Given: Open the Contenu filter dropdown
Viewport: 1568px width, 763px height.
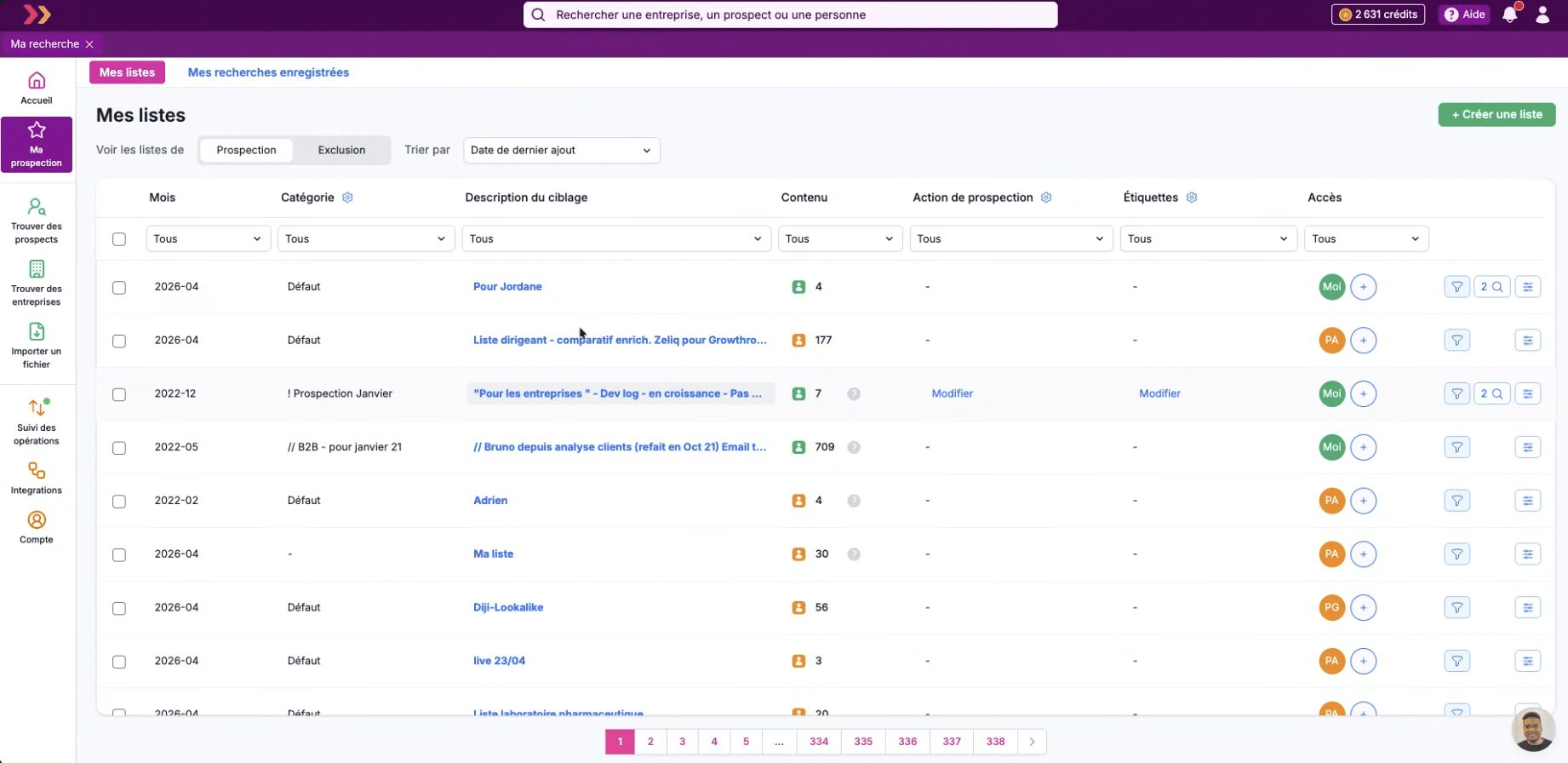Looking at the screenshot, I should point(840,239).
